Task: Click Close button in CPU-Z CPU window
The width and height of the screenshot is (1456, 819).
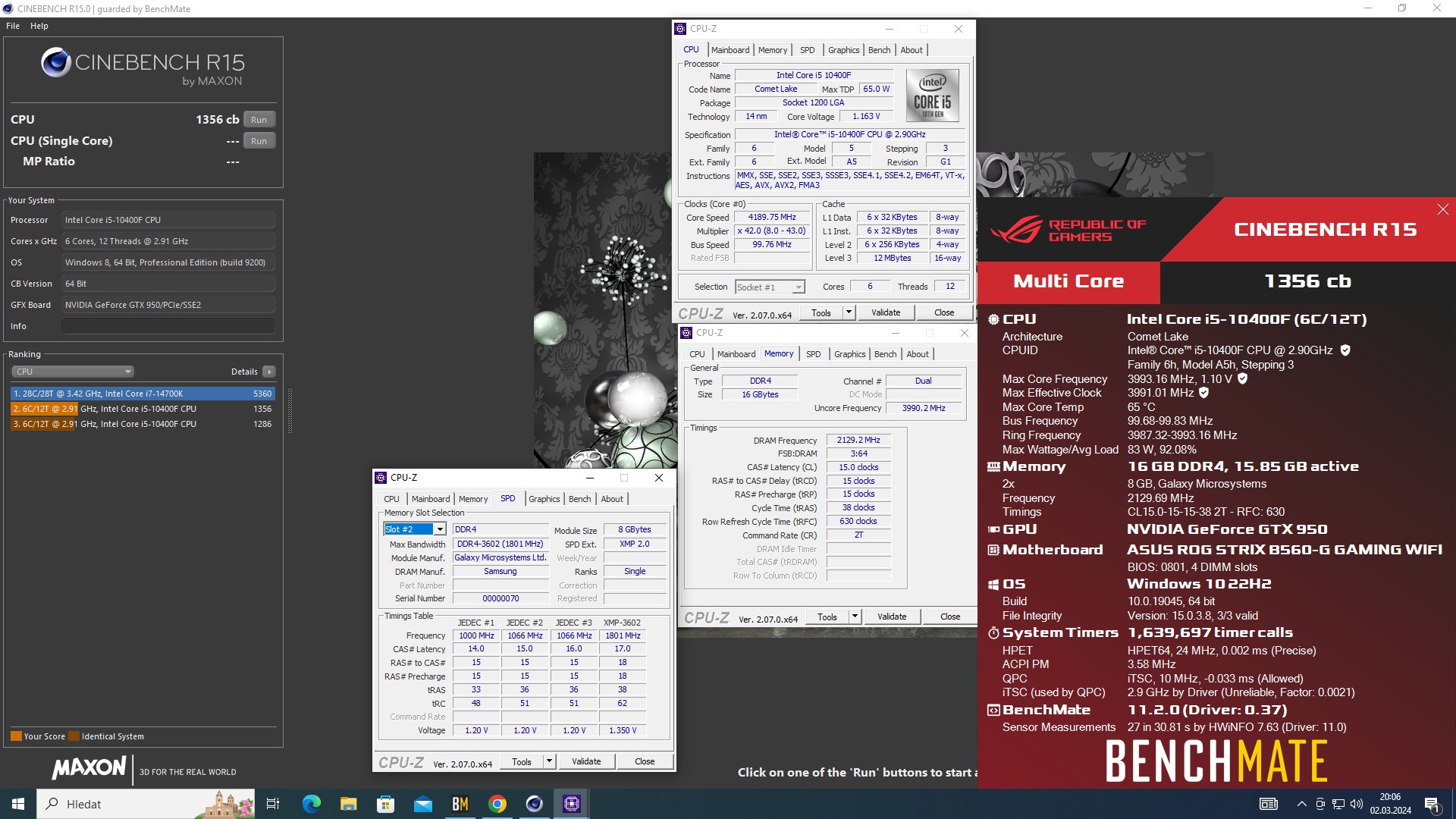Action: [x=944, y=312]
